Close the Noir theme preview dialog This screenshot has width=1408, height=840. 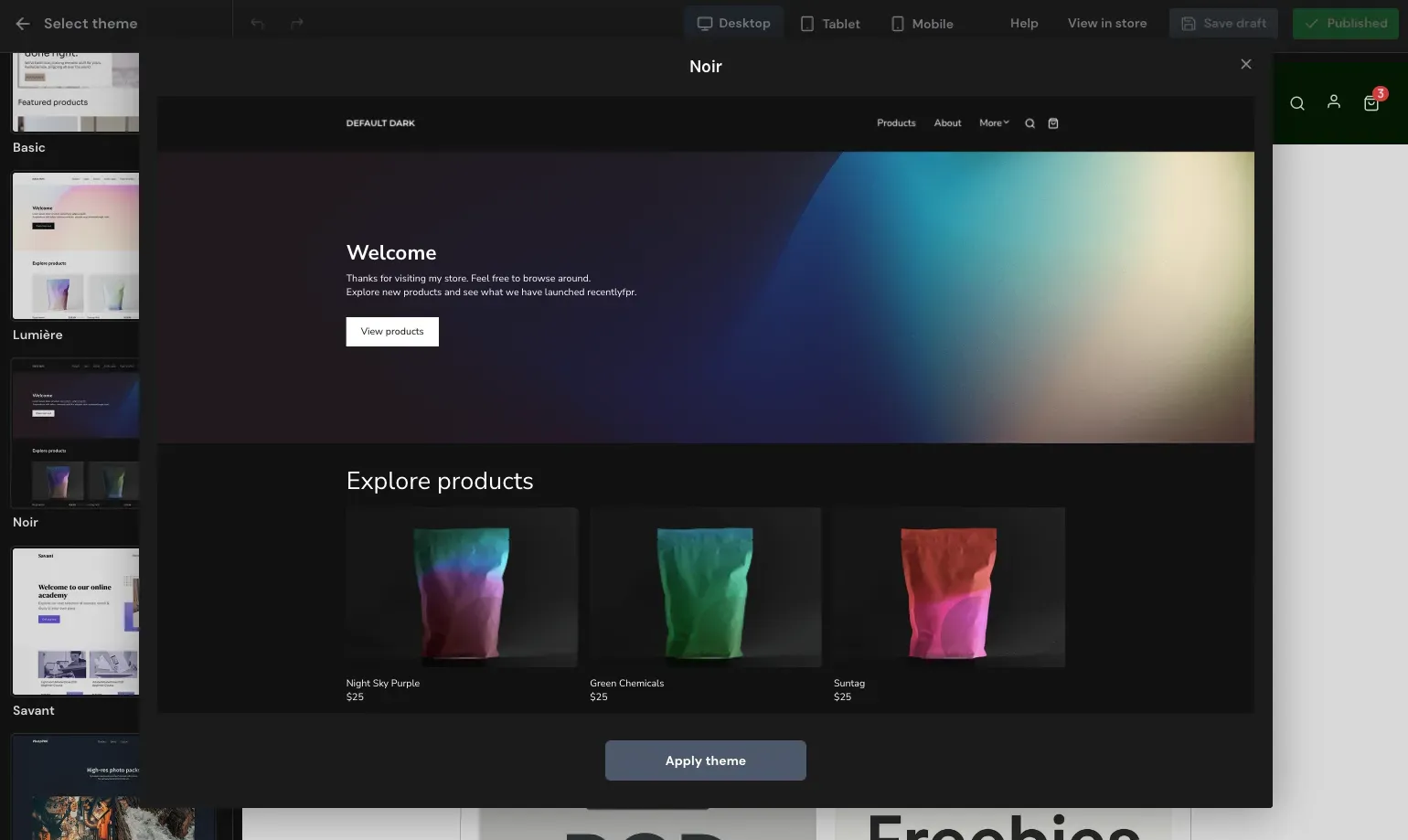point(1246,64)
